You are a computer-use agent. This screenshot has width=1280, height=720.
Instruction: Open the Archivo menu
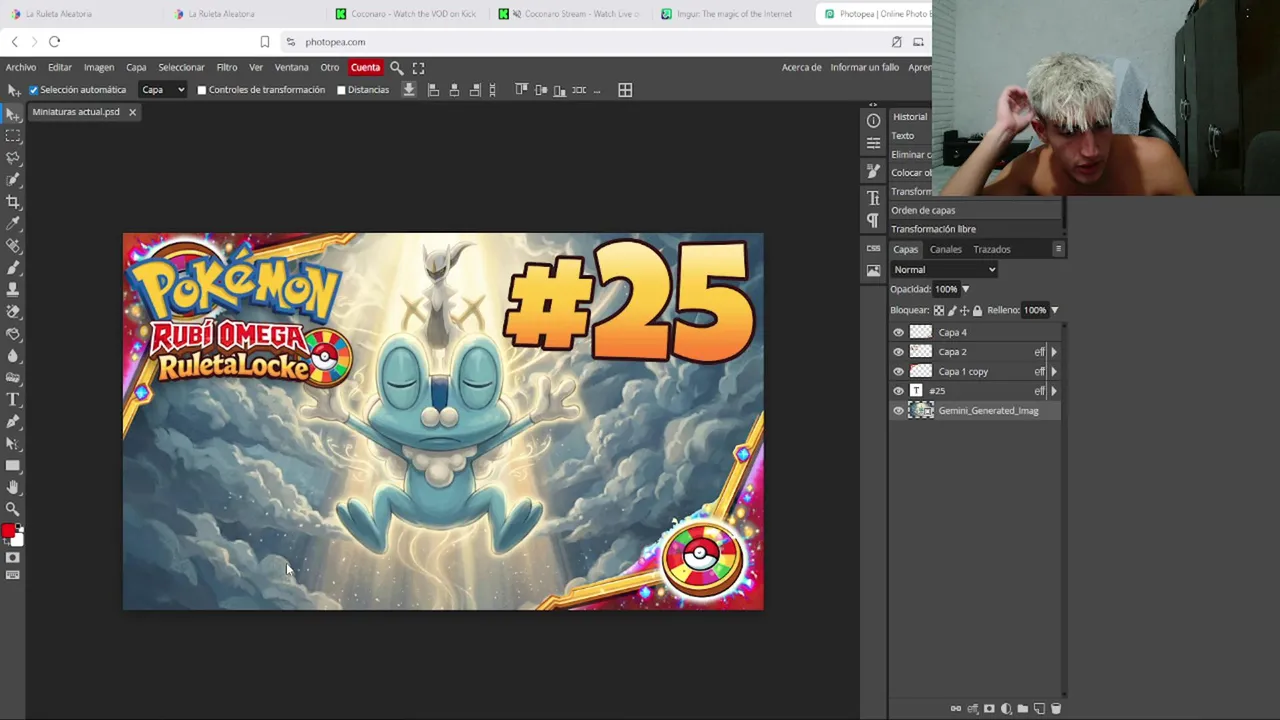(x=21, y=67)
